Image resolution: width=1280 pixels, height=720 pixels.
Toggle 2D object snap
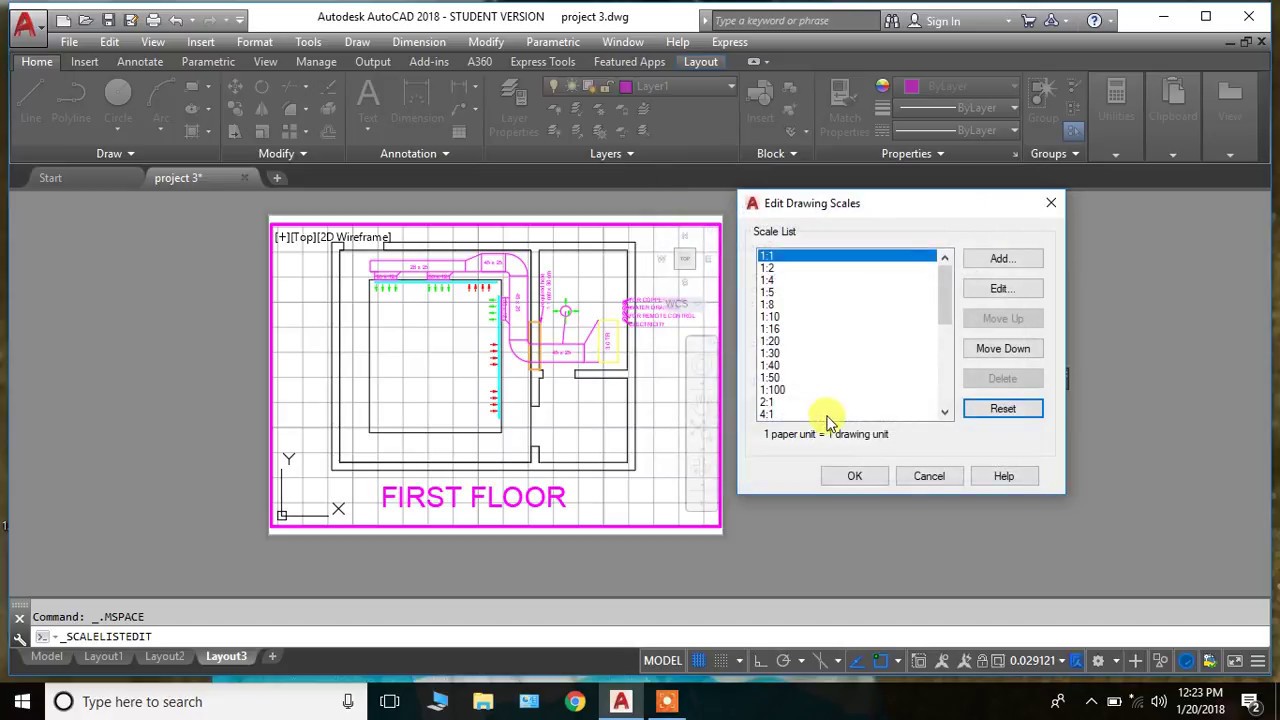[x=880, y=661]
